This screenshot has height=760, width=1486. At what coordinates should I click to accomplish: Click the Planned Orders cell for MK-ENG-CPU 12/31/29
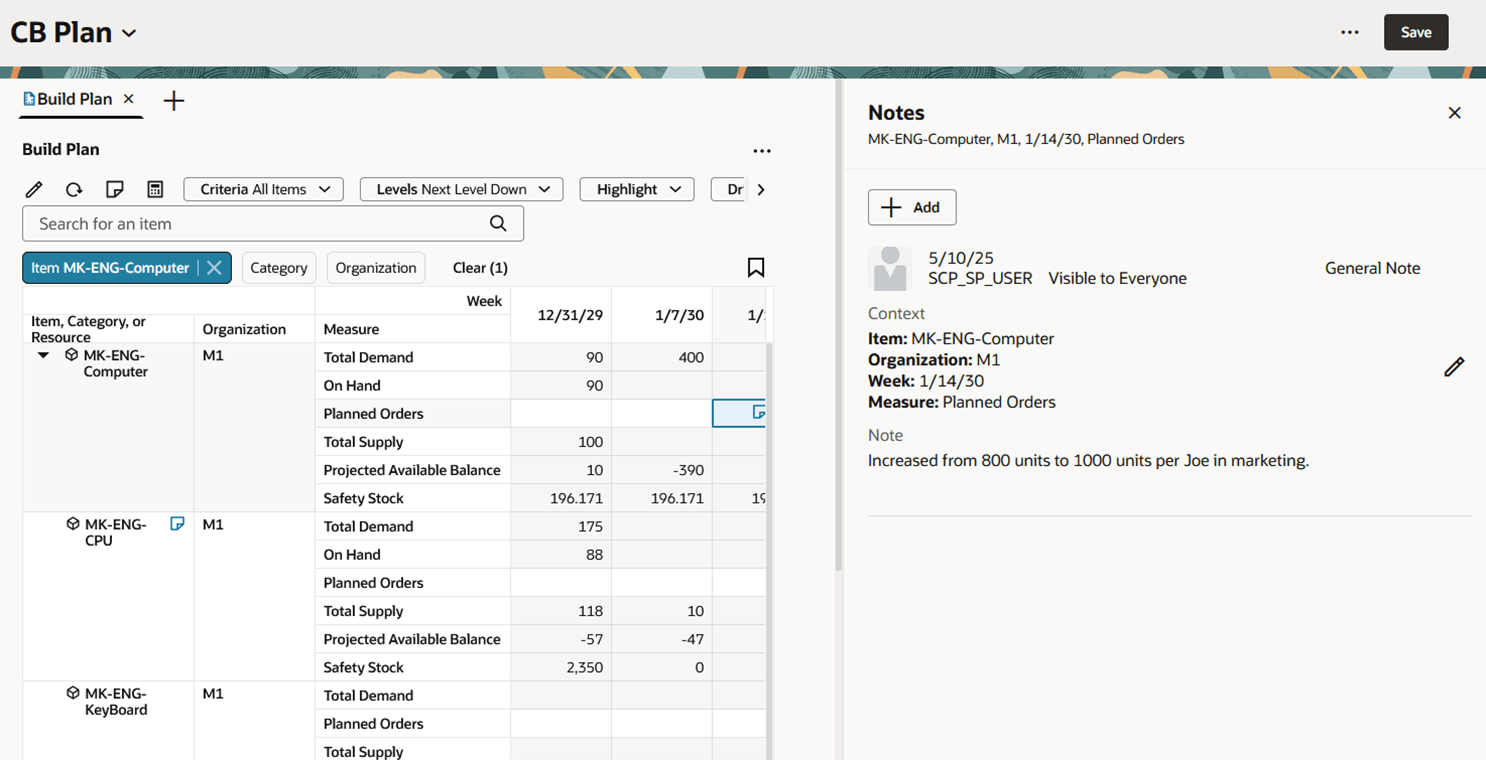561,583
